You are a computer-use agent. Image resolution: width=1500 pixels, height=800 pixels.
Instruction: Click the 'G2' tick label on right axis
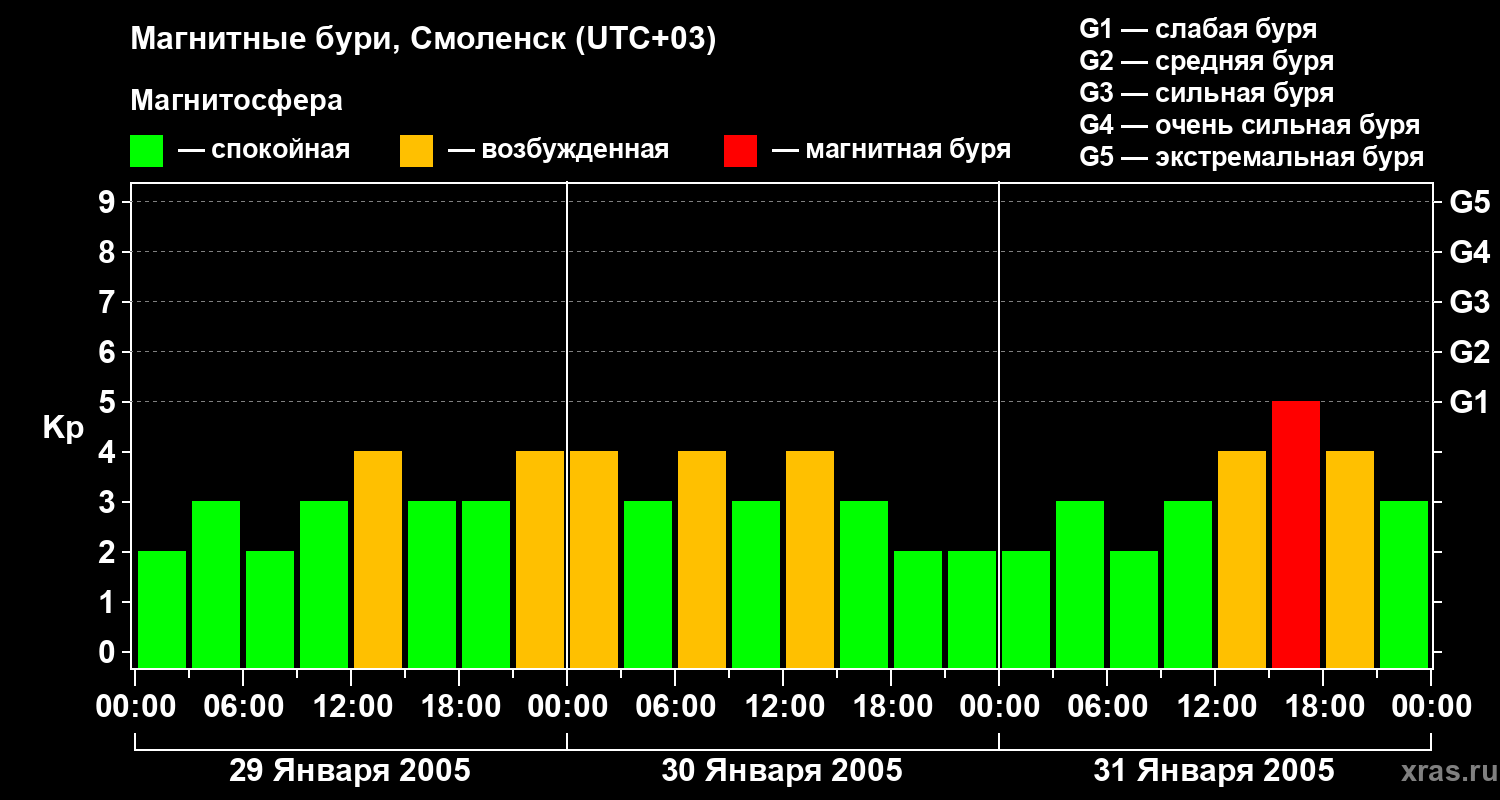pos(1469,352)
